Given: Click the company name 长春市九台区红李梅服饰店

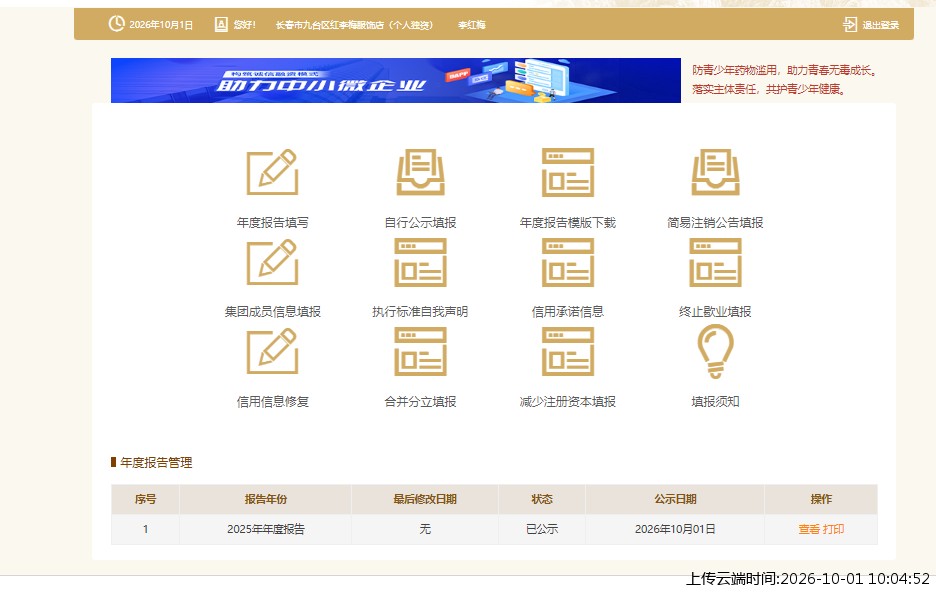Looking at the screenshot, I should click(330, 25).
